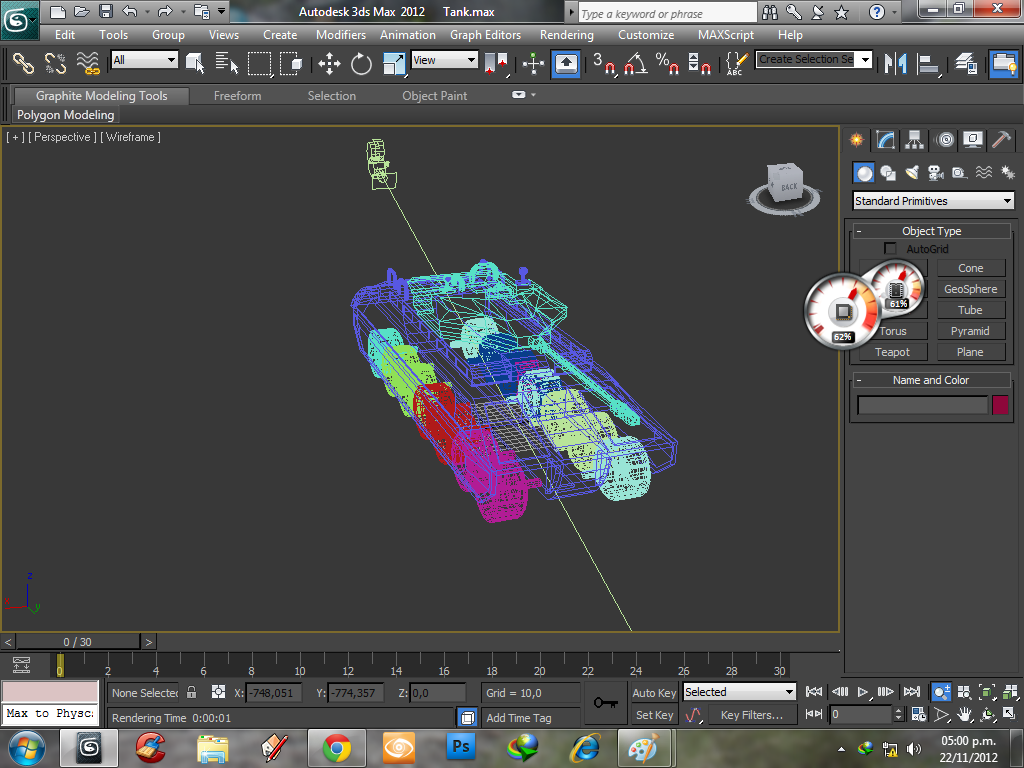Toggle Select and Manipulate button

click(x=534, y=63)
